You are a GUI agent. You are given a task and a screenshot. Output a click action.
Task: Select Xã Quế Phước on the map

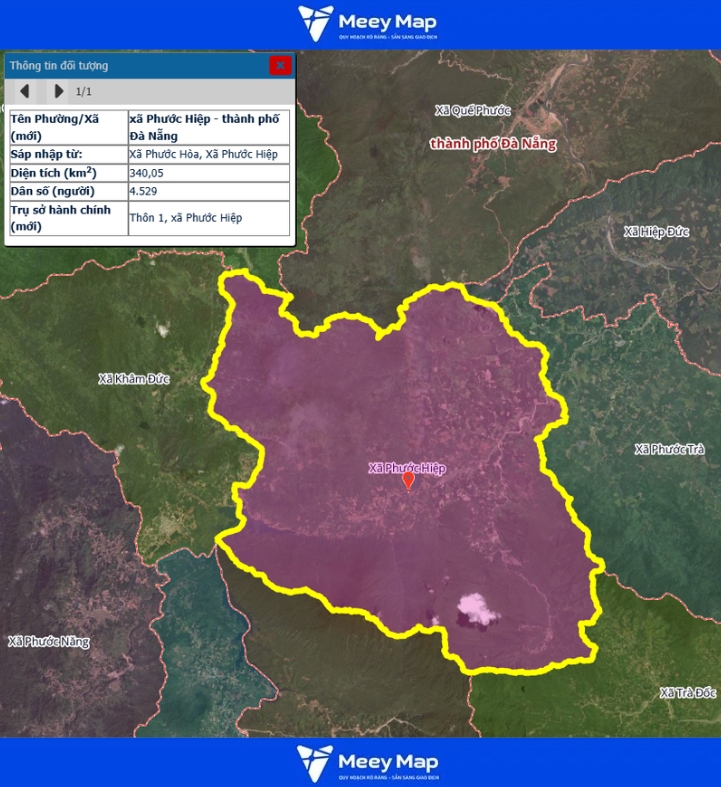click(x=473, y=110)
